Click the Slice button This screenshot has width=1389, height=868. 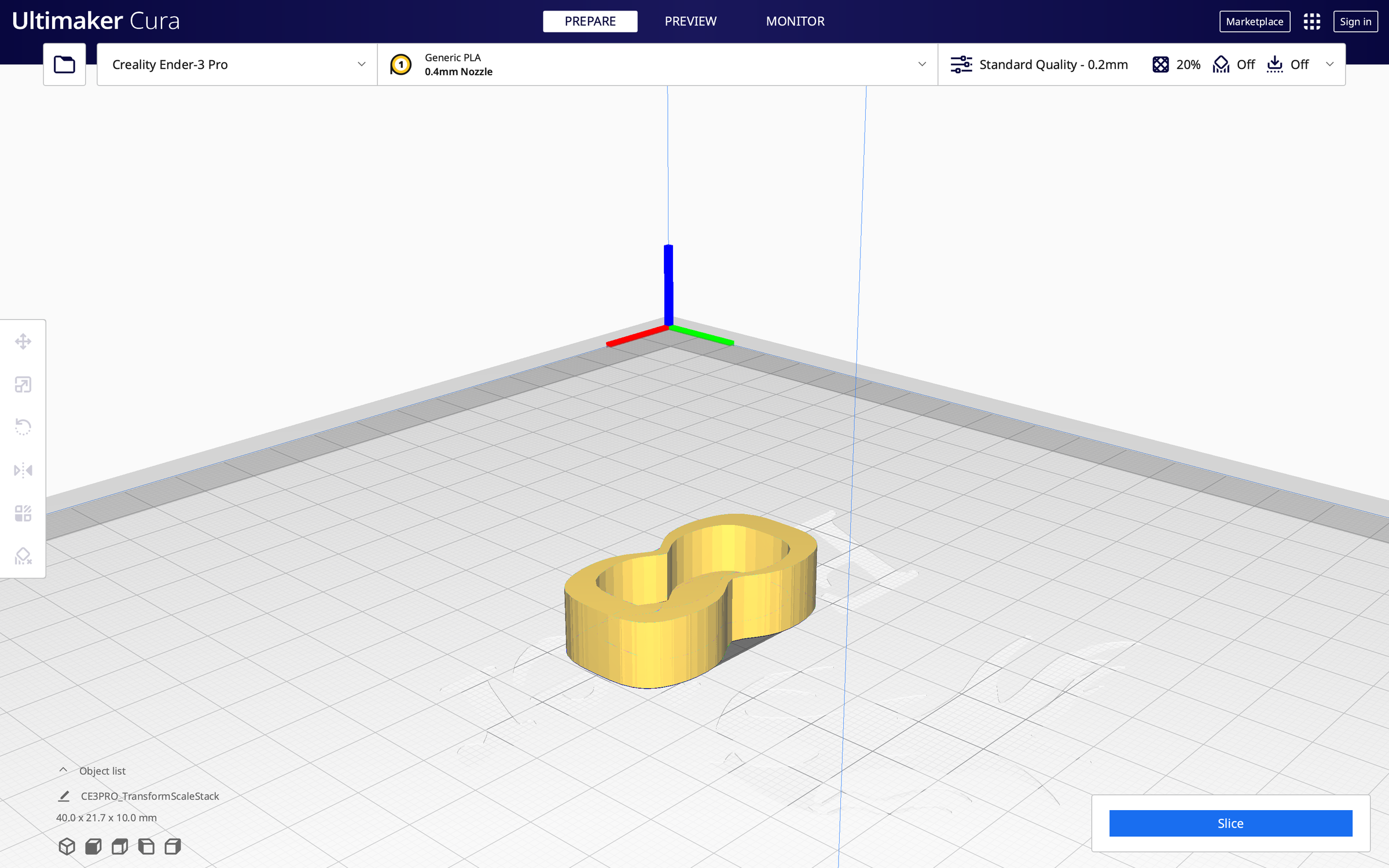click(1230, 823)
